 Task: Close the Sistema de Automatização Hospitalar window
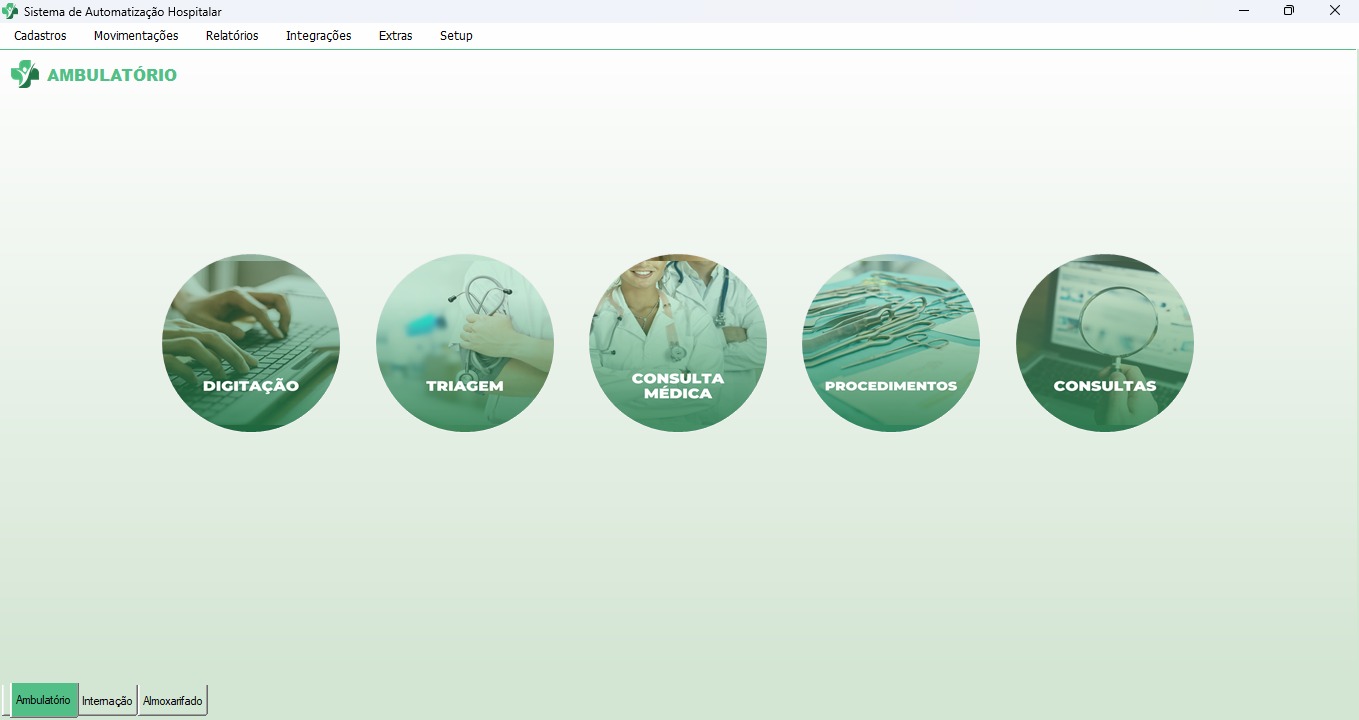(x=1335, y=11)
